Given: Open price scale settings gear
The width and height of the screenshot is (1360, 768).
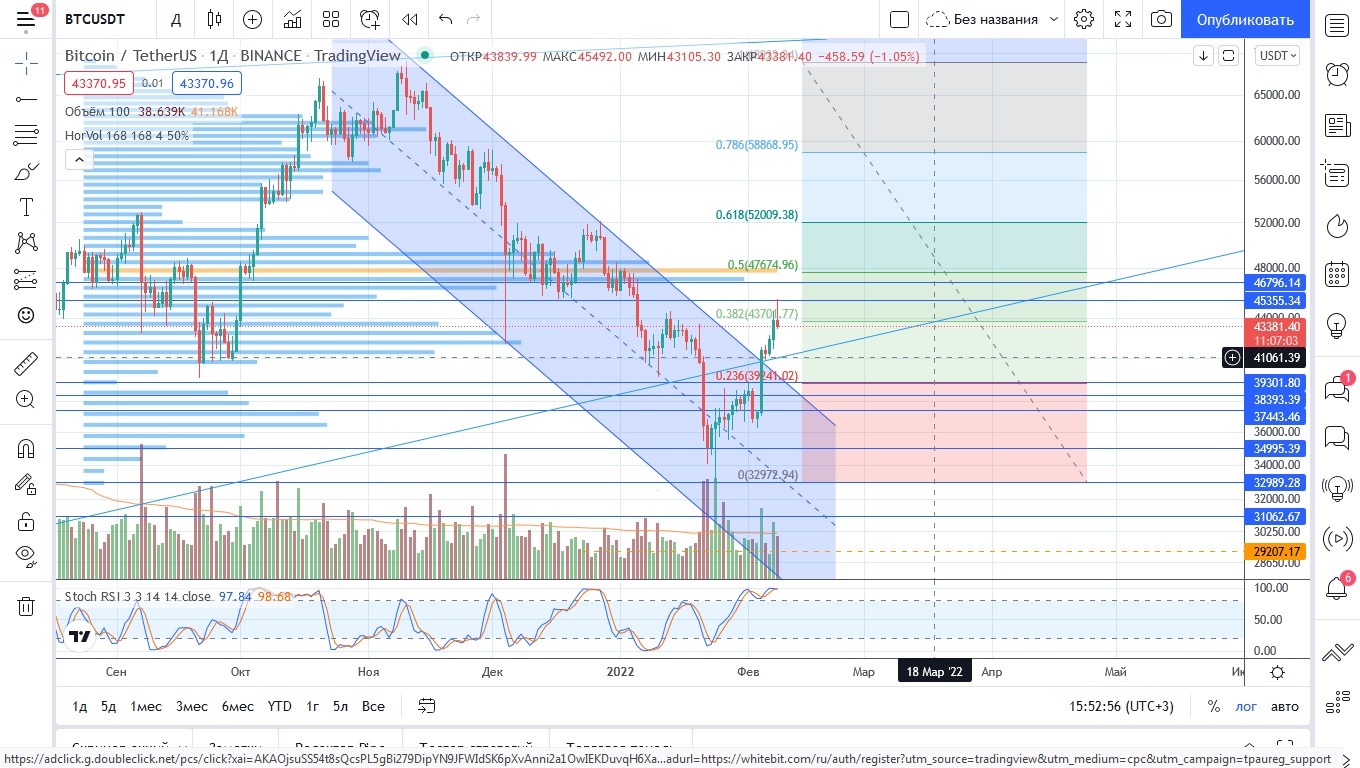Looking at the screenshot, I should point(1277,672).
